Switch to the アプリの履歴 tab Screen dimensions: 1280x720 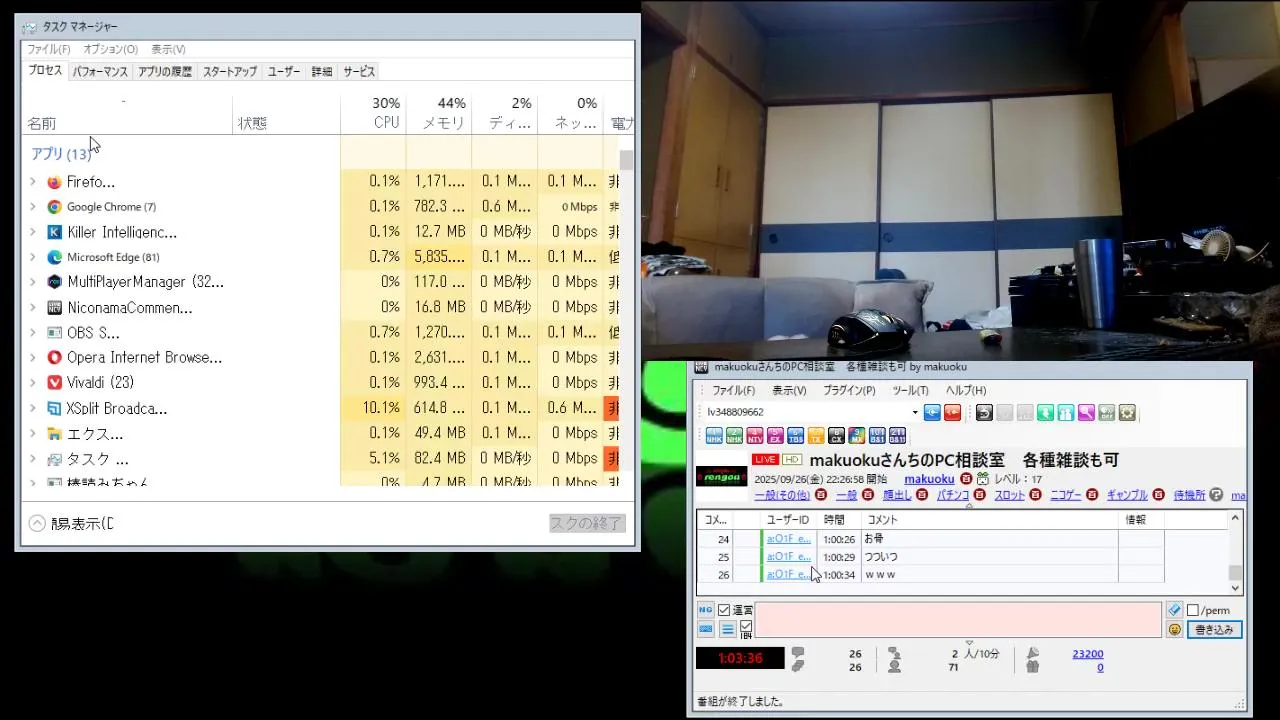click(165, 72)
